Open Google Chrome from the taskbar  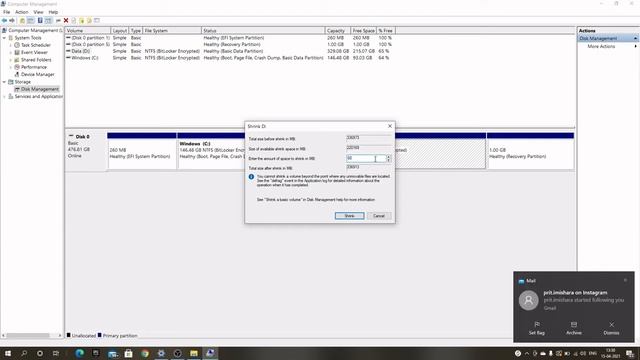pyautogui.click(x=145, y=353)
